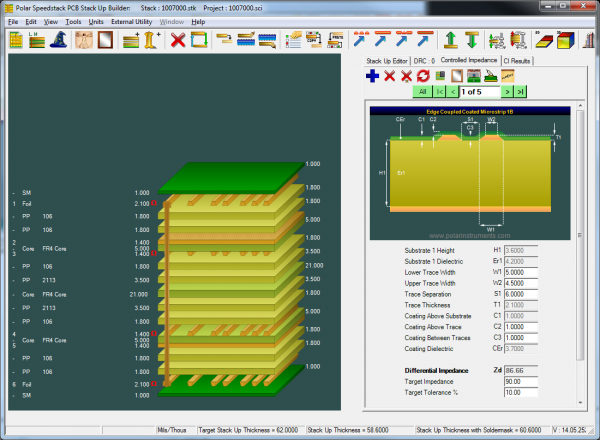Screen dimensions: 600x440
Task: Open the File menu
Action: (x=13, y=22)
